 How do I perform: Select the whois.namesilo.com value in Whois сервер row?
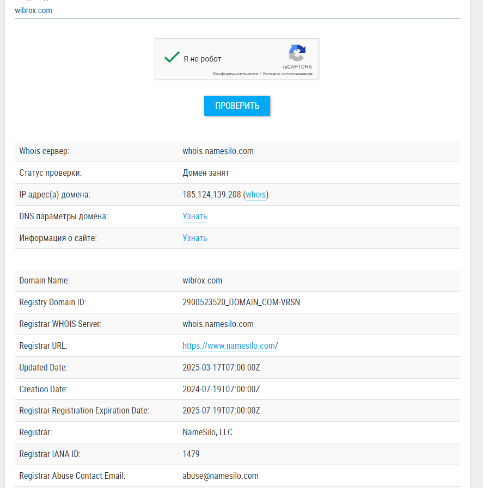click(x=218, y=151)
